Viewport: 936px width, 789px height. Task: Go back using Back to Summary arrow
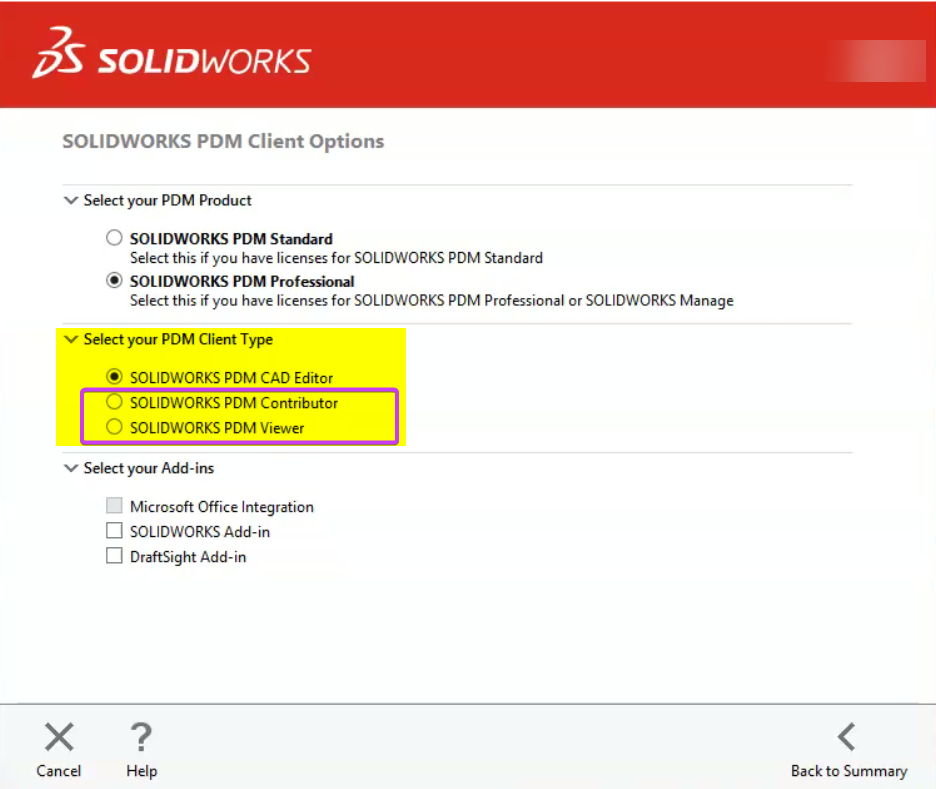[847, 736]
